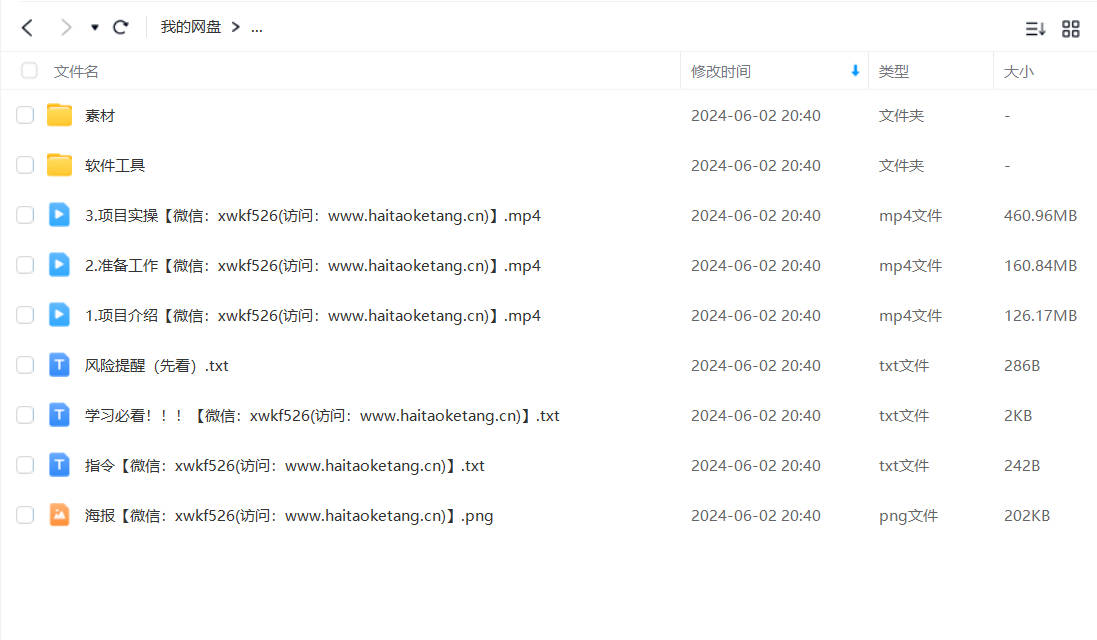Viewport: 1097px width, 640px height.
Task: Check the box for 2.准备工作 video
Action: click(25, 265)
